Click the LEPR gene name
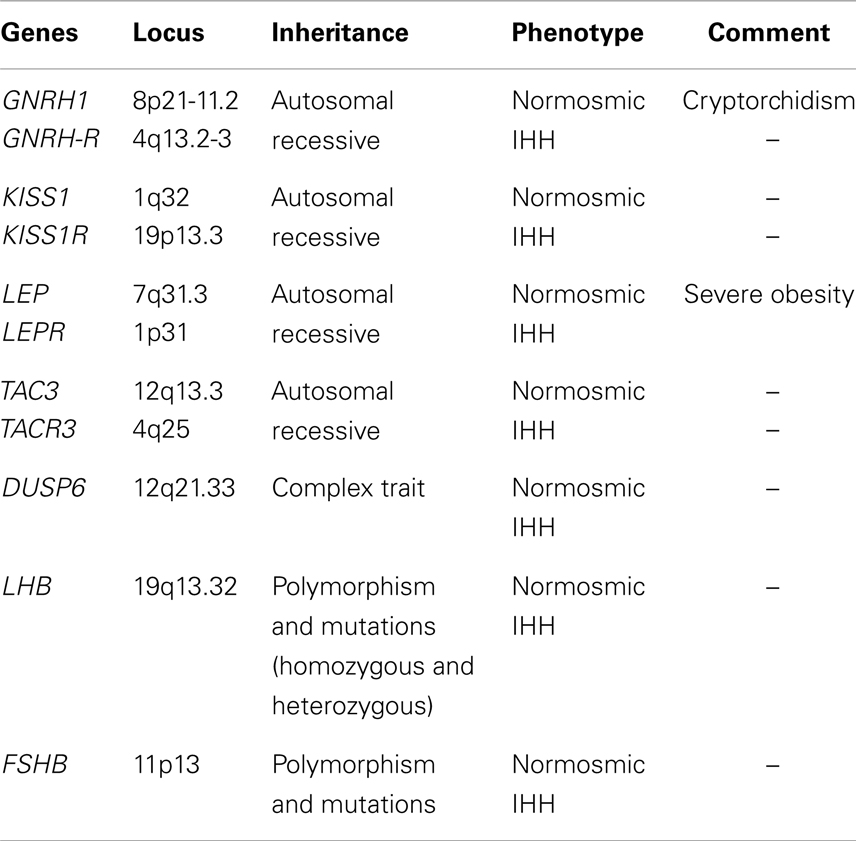The image size is (856, 841). pos(34,332)
